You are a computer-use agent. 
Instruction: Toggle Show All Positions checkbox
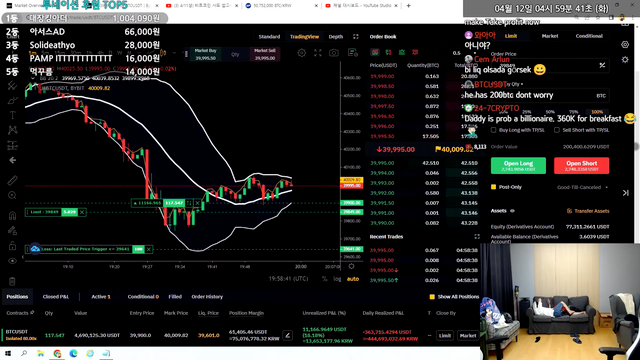432,297
